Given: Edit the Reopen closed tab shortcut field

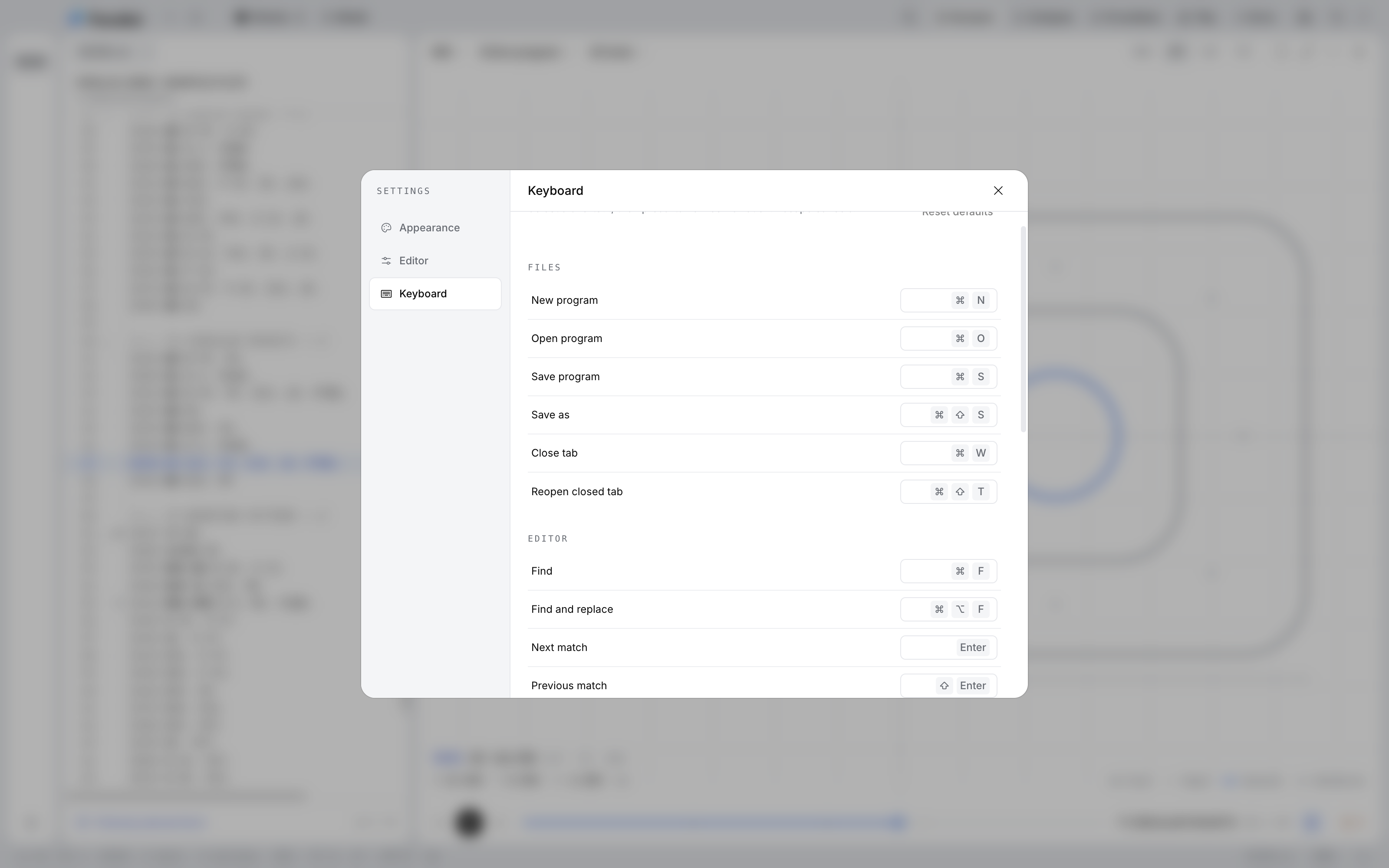Looking at the screenshot, I should pos(949,491).
